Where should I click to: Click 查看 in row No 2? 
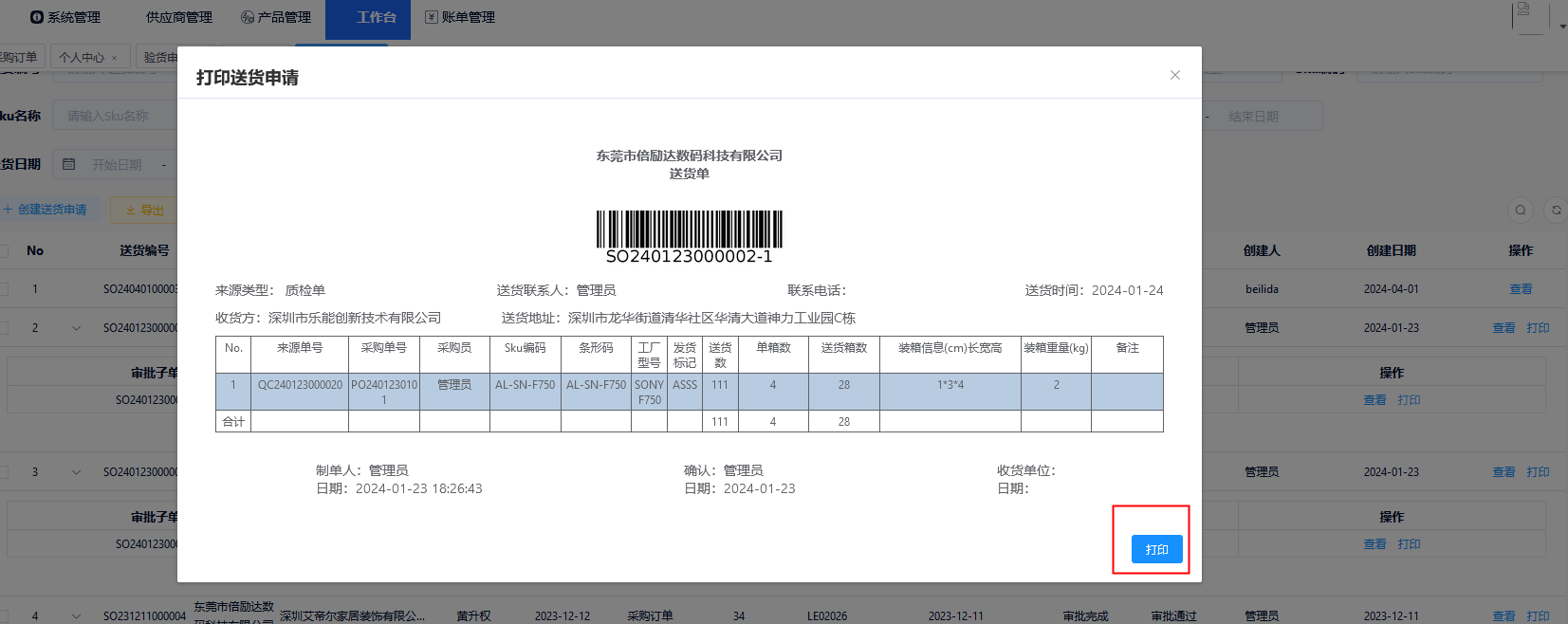coord(1503,328)
